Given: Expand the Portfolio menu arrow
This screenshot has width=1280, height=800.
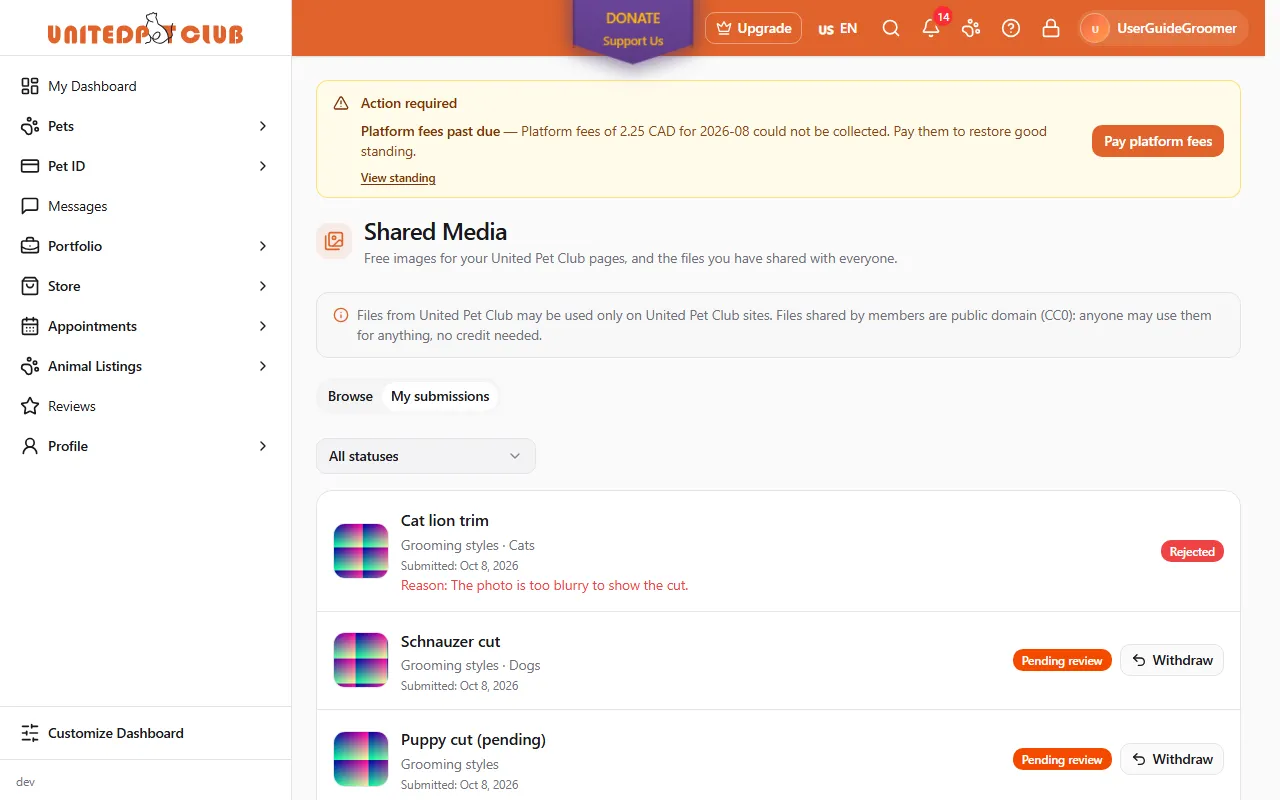Looking at the screenshot, I should 263,246.
